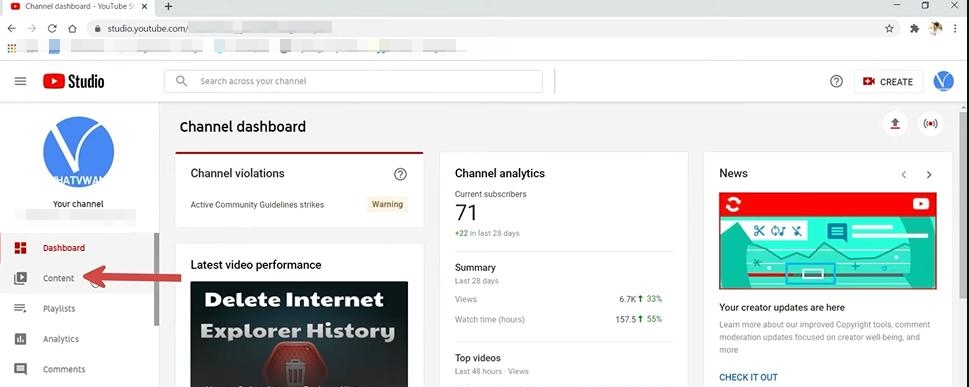Open the browser Extensions puzzle icon

[x=915, y=28]
